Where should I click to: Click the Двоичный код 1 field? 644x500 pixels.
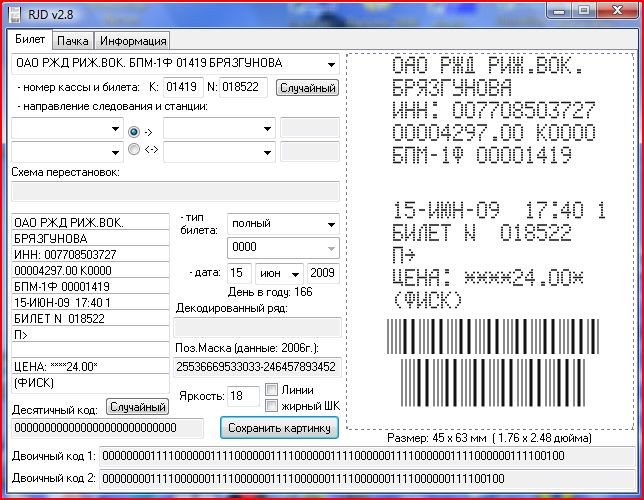(x=367, y=456)
